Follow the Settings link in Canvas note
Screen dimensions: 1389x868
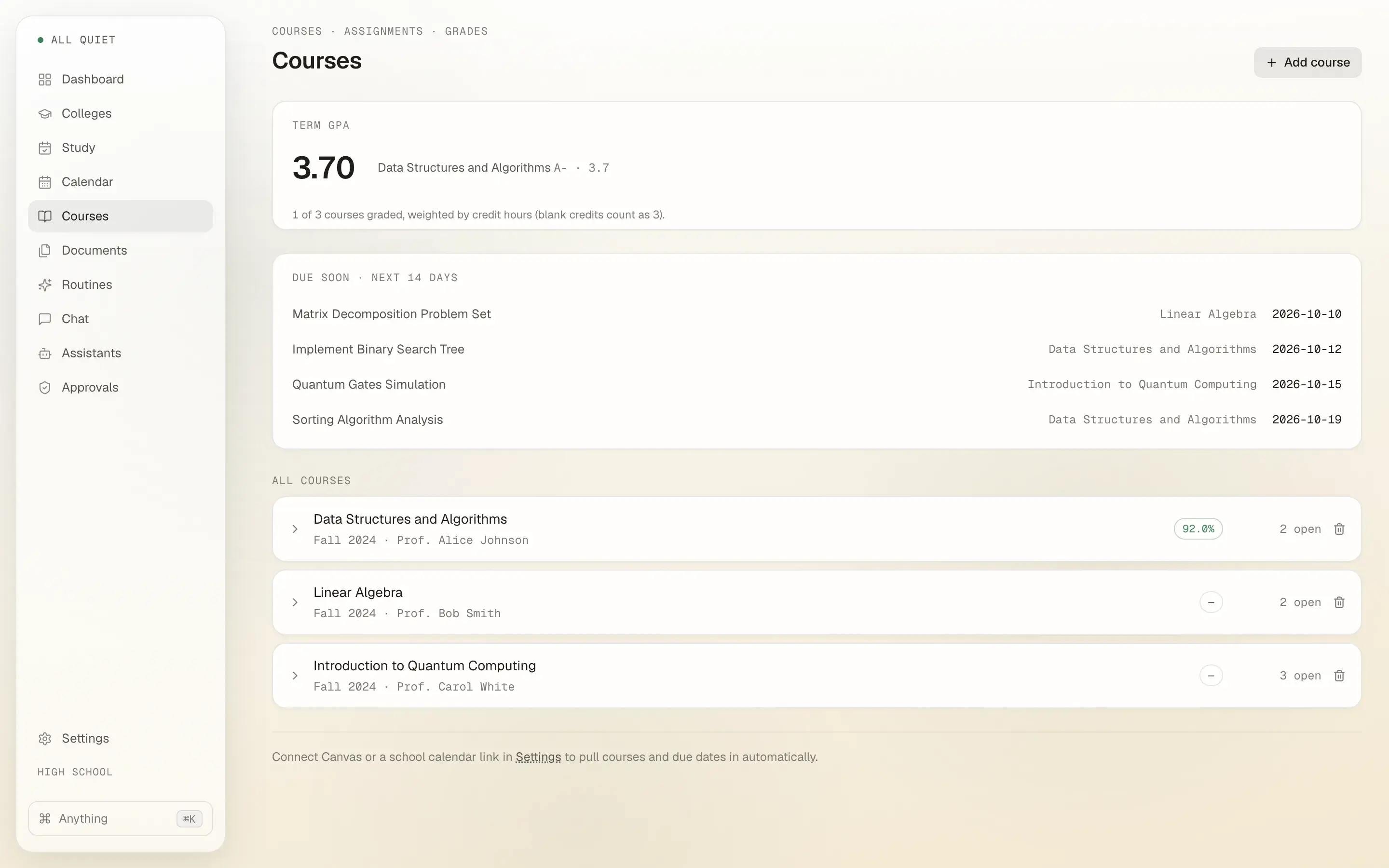tap(538, 757)
